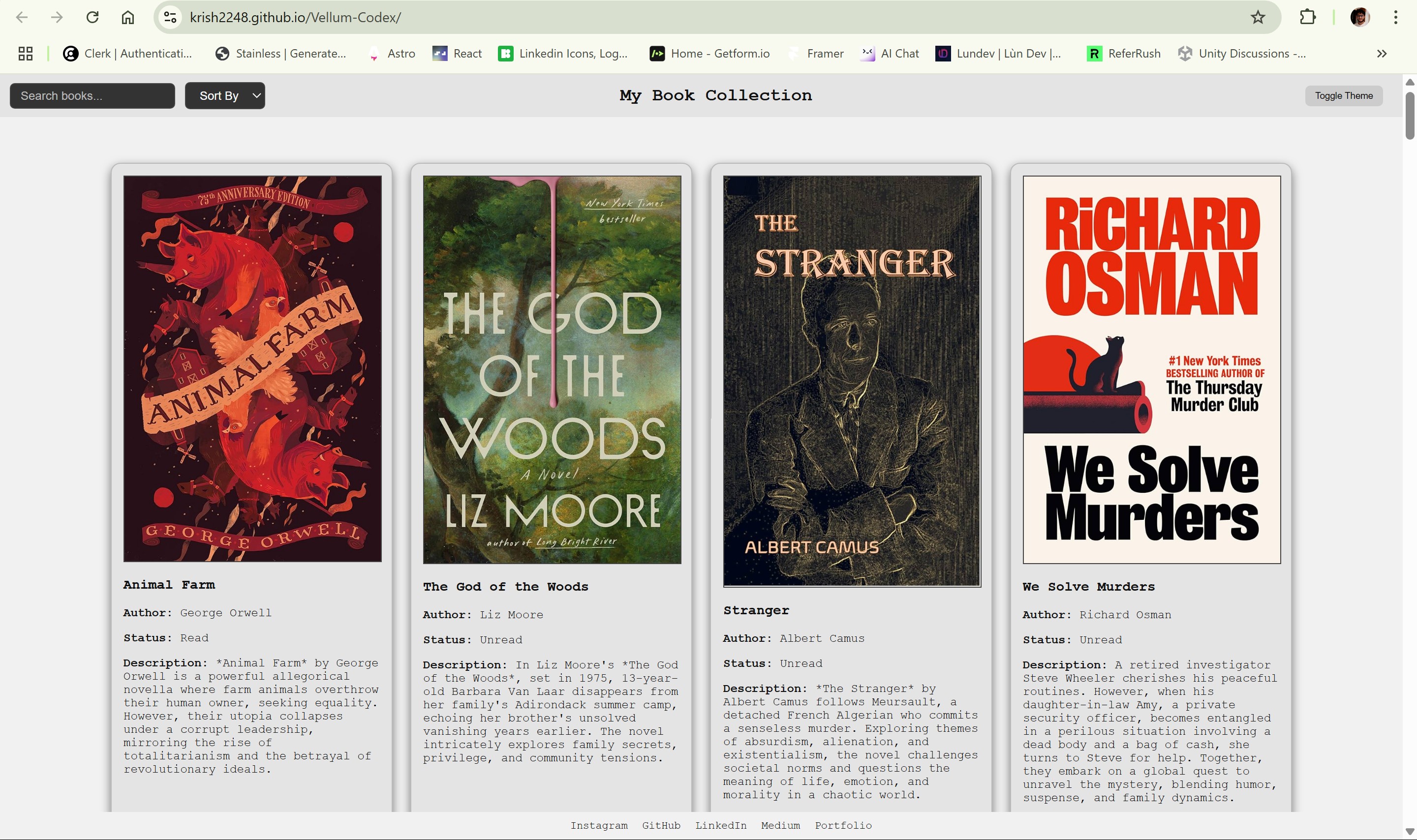Viewport: 1417px width, 840px height.
Task: Click the Unread status for Stranger
Action: coord(801,663)
